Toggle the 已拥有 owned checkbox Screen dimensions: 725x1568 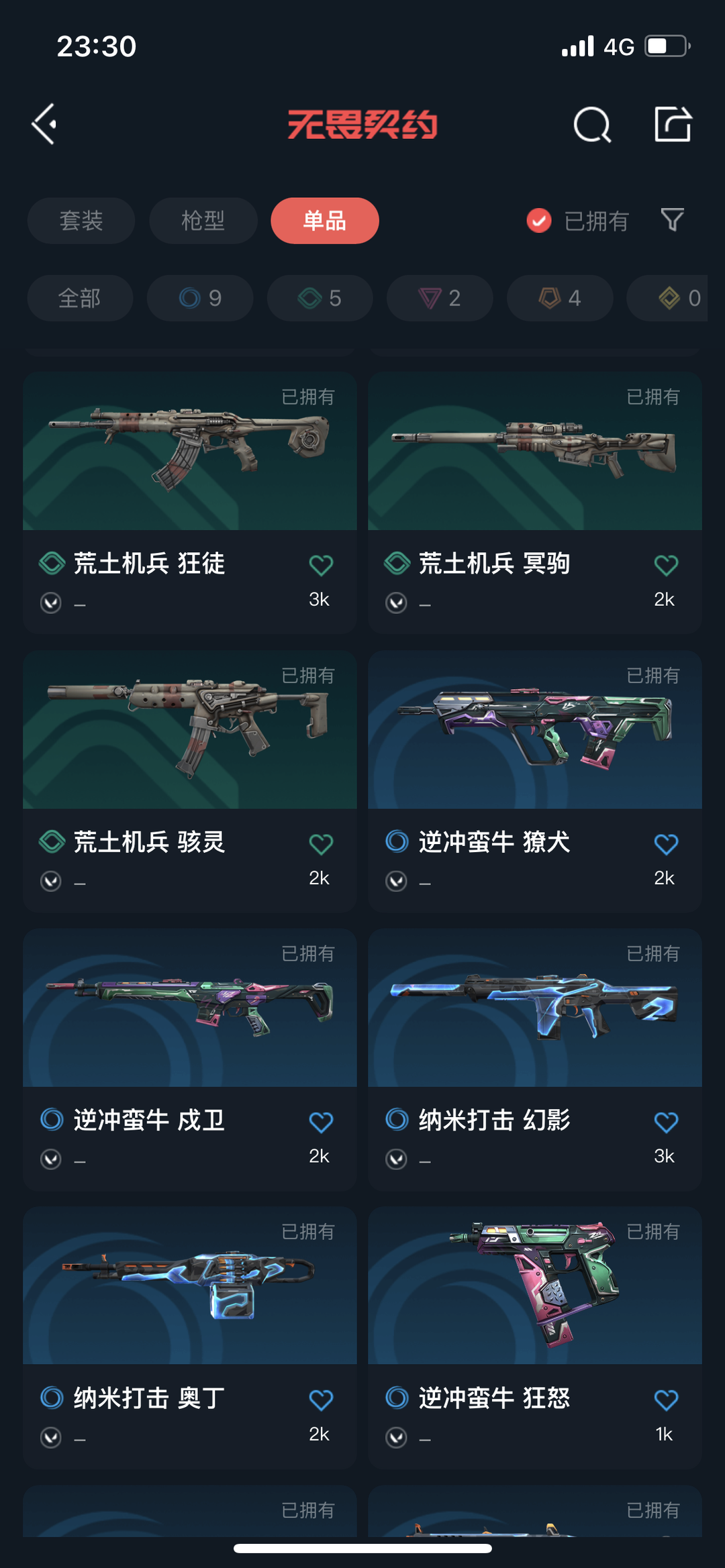pyautogui.click(x=539, y=220)
